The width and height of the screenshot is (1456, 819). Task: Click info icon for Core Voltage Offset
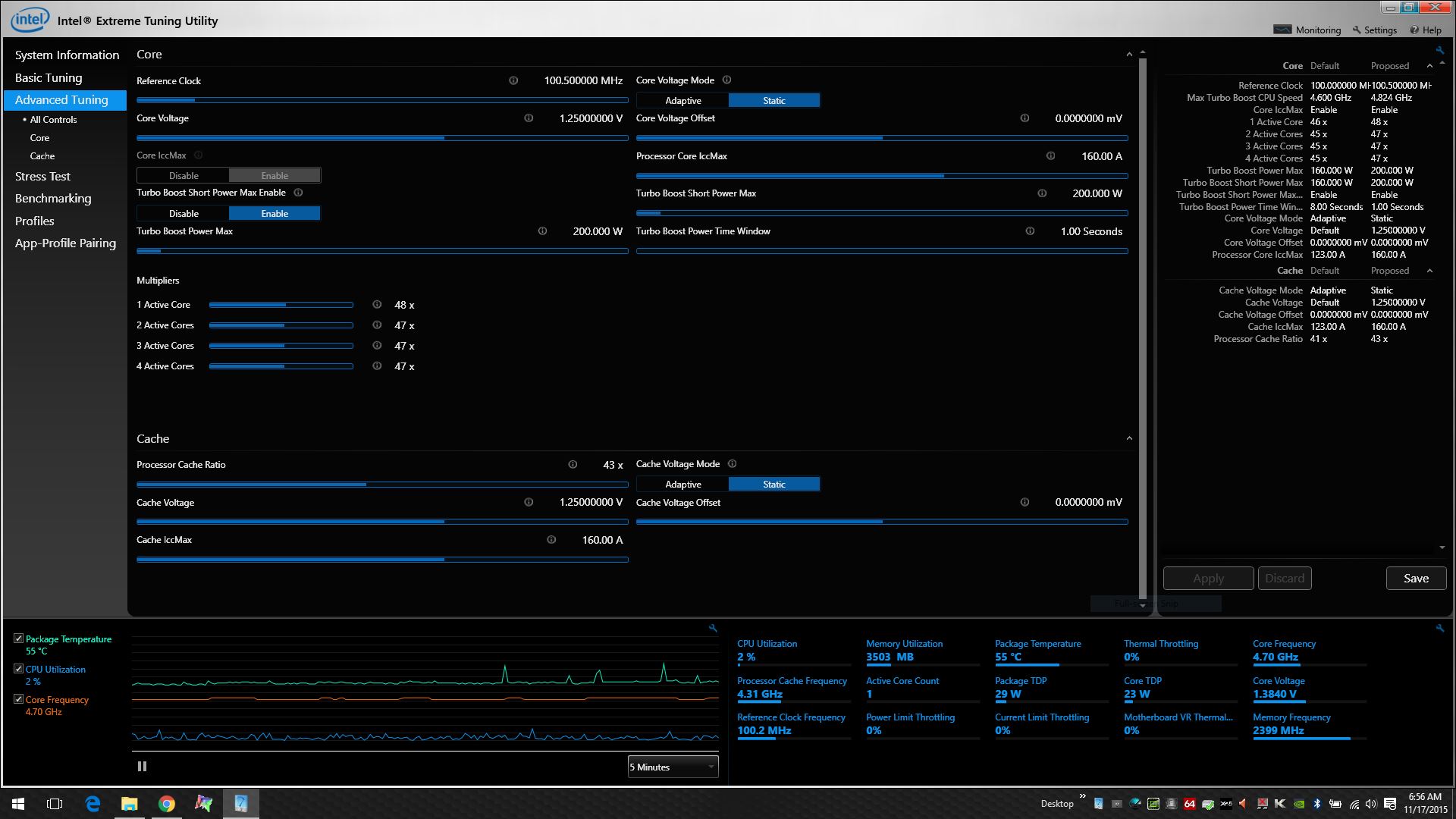point(1025,118)
